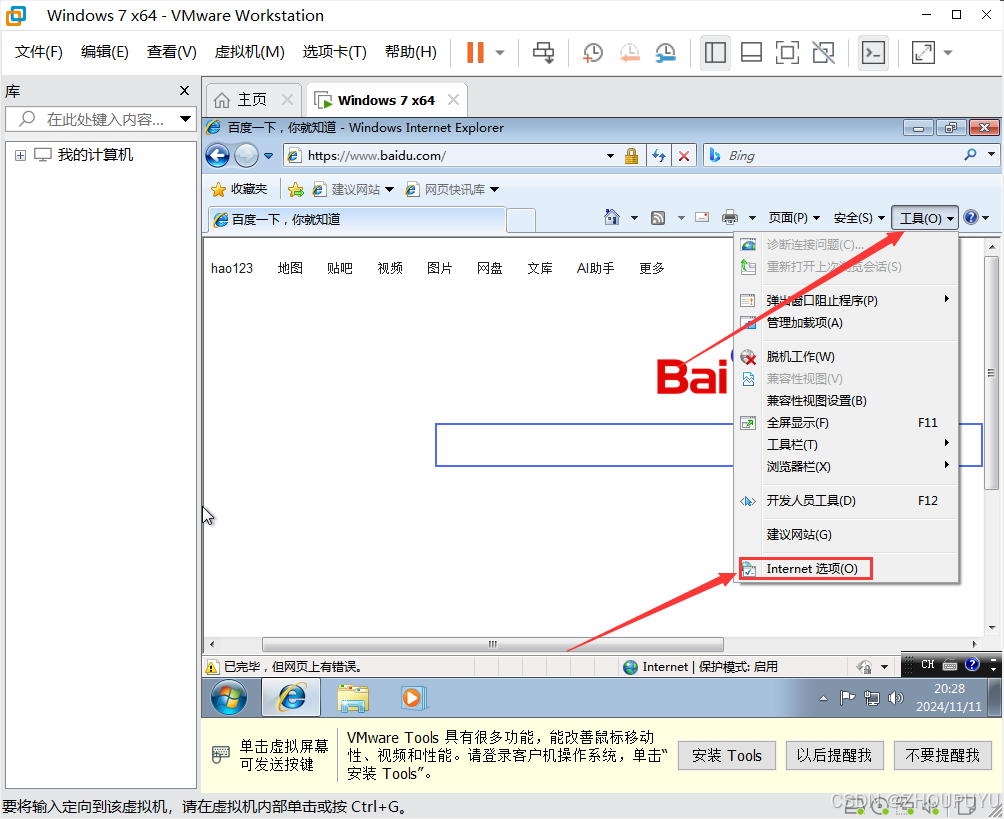Screen dimensions: 1004x819
Task: Click the RSS feeds icon
Action: click(658, 218)
